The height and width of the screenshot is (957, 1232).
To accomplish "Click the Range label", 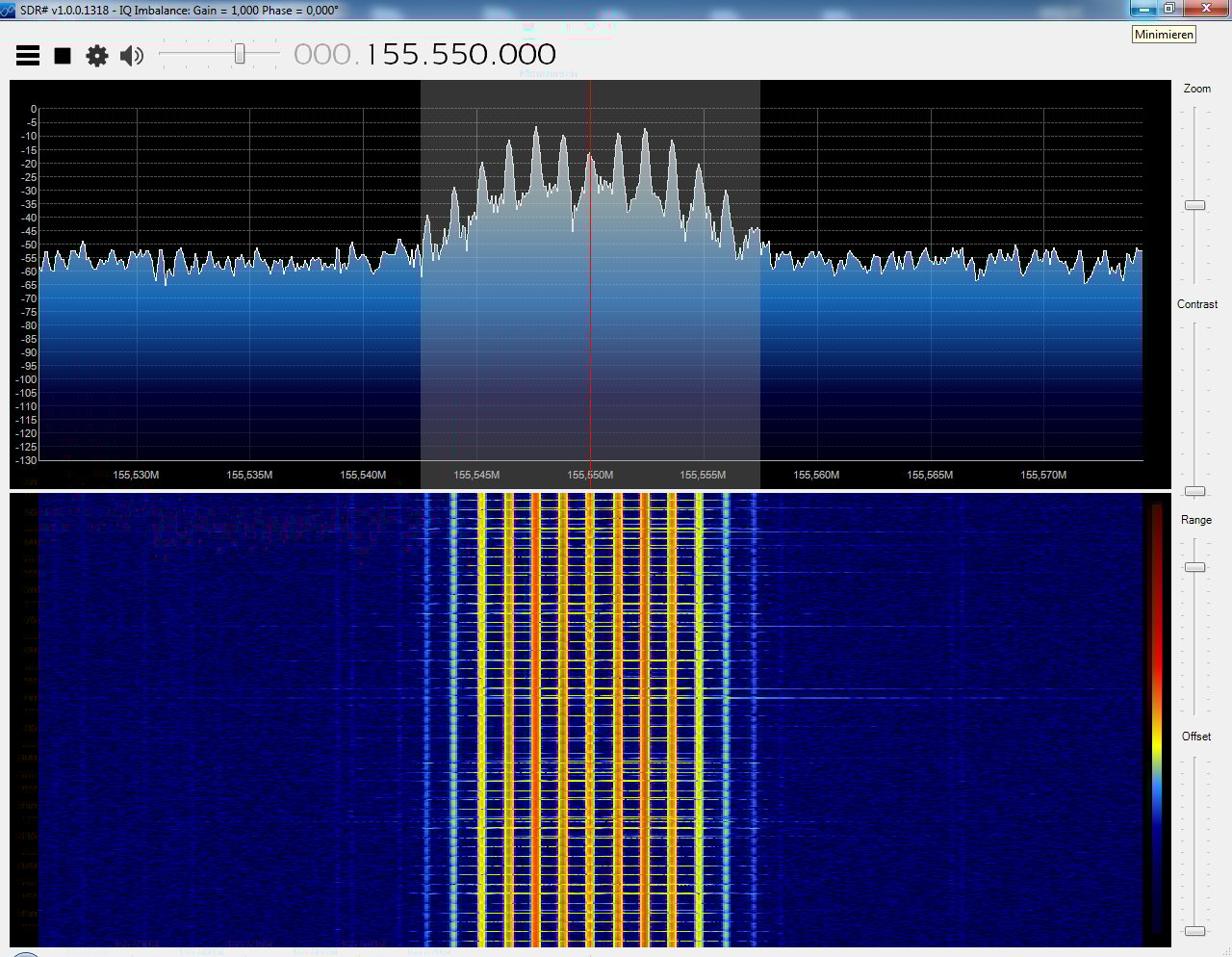I will [1196, 520].
